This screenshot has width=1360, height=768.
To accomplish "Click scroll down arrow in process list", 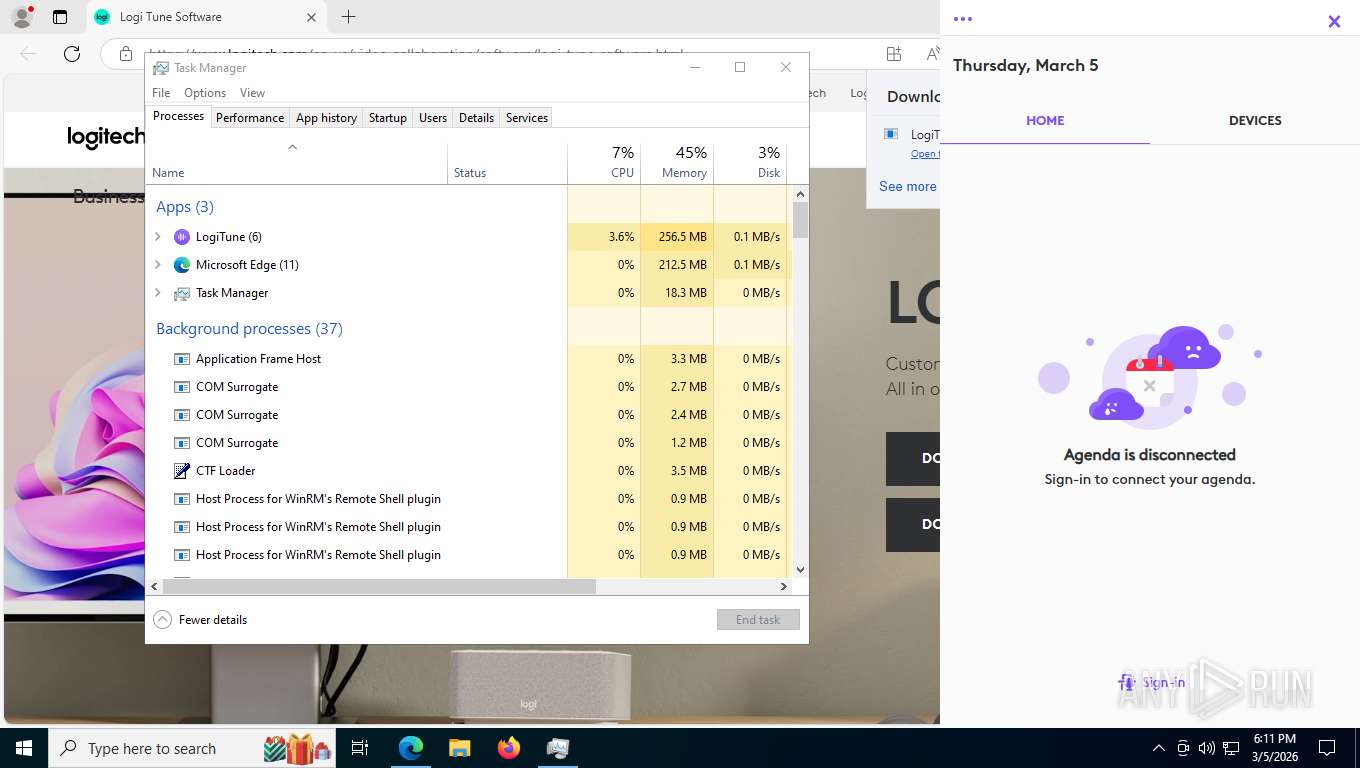I will (x=800, y=569).
